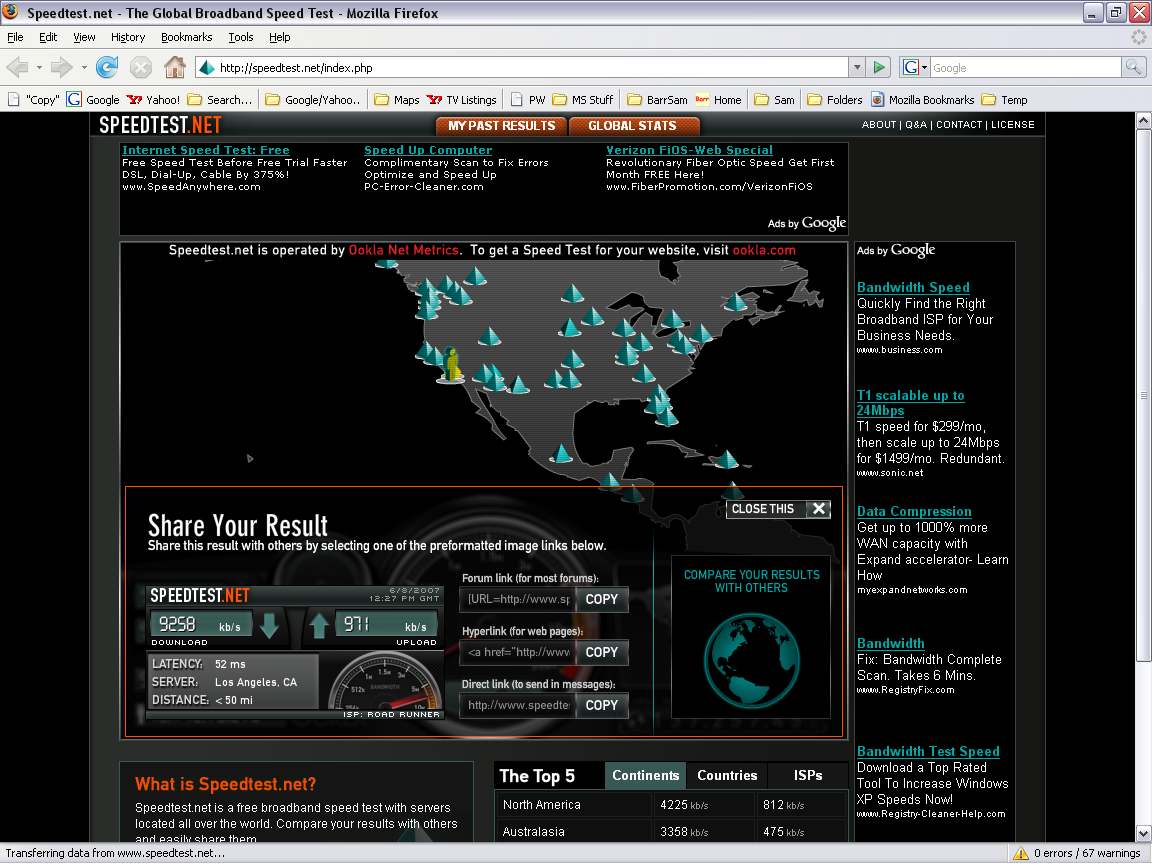This screenshot has width=1152, height=864.
Task: Copy the Hyperlink for web pages
Action: tap(602, 652)
